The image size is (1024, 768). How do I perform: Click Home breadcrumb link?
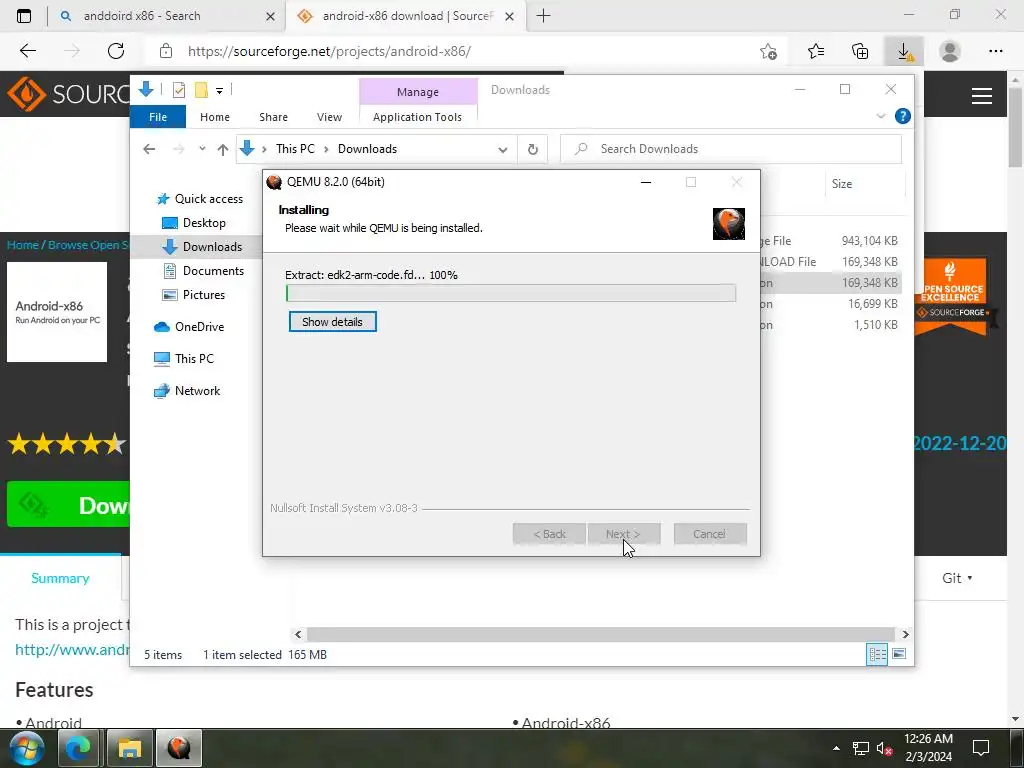(x=23, y=245)
